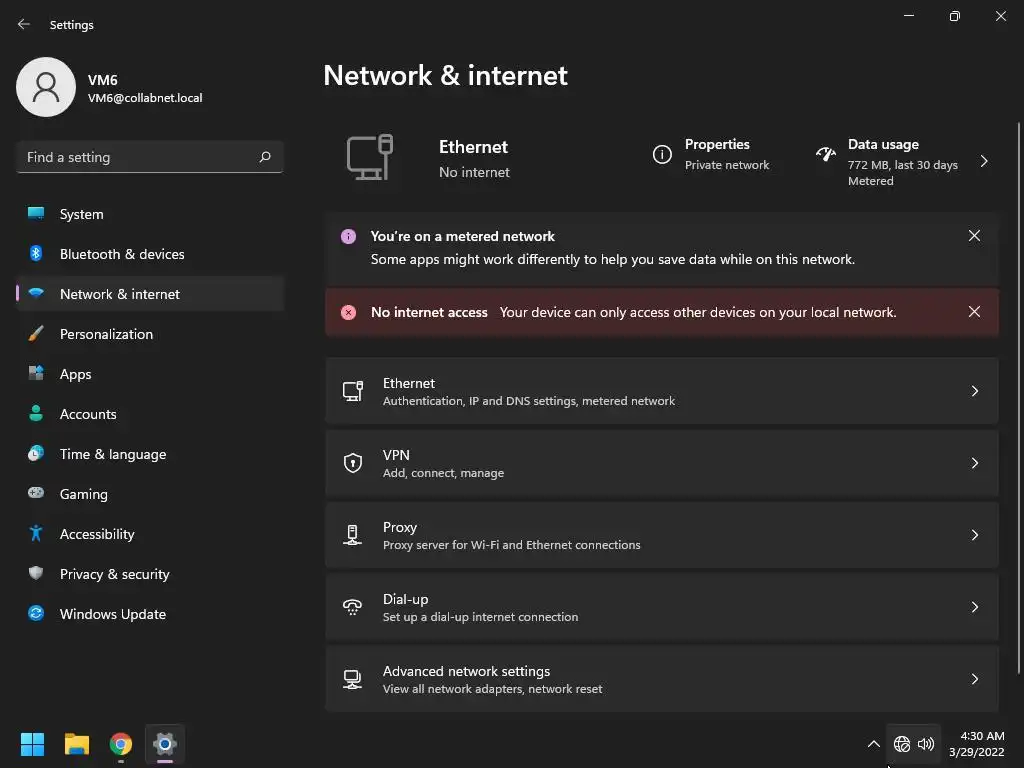
Task: Expand the Ethernet settings row chevron
Action: click(974, 391)
